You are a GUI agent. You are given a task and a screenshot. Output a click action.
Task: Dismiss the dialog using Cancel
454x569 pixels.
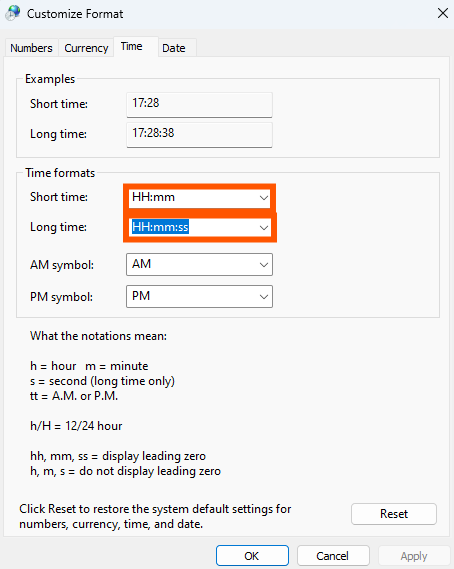coord(333,556)
